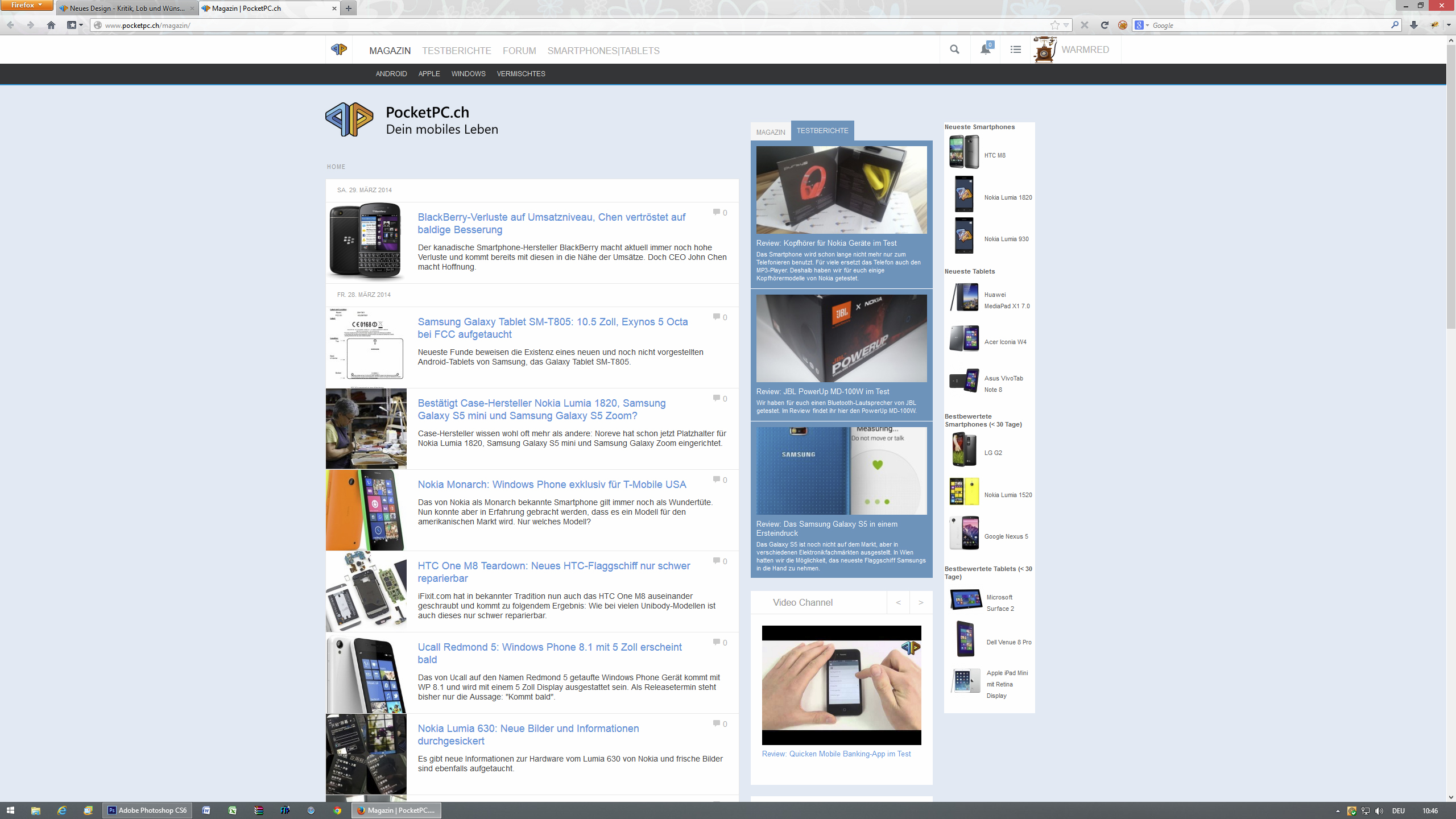
Task: Open the site search magnifier icon
Action: coord(954,49)
